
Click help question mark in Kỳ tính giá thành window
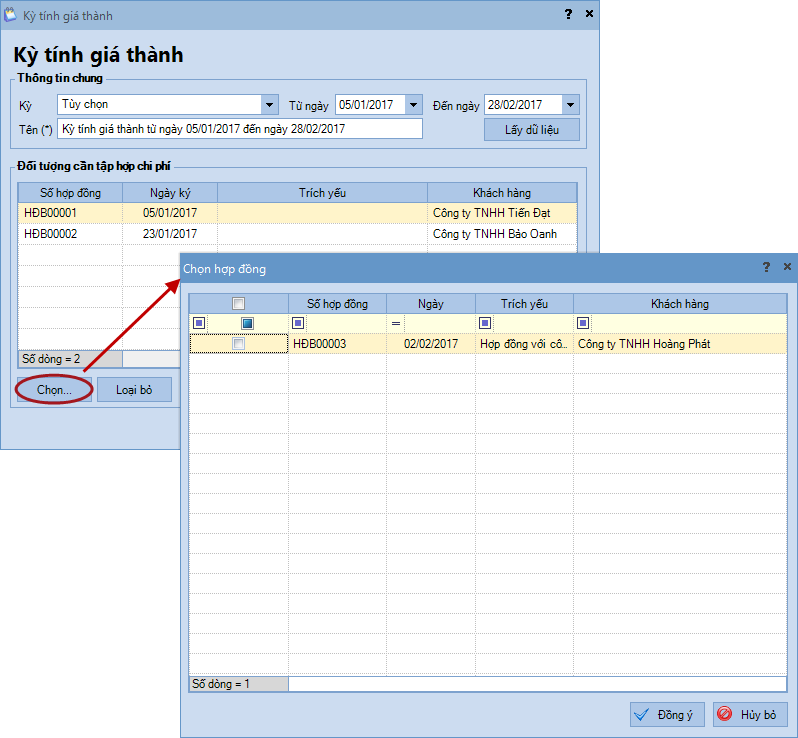(568, 14)
